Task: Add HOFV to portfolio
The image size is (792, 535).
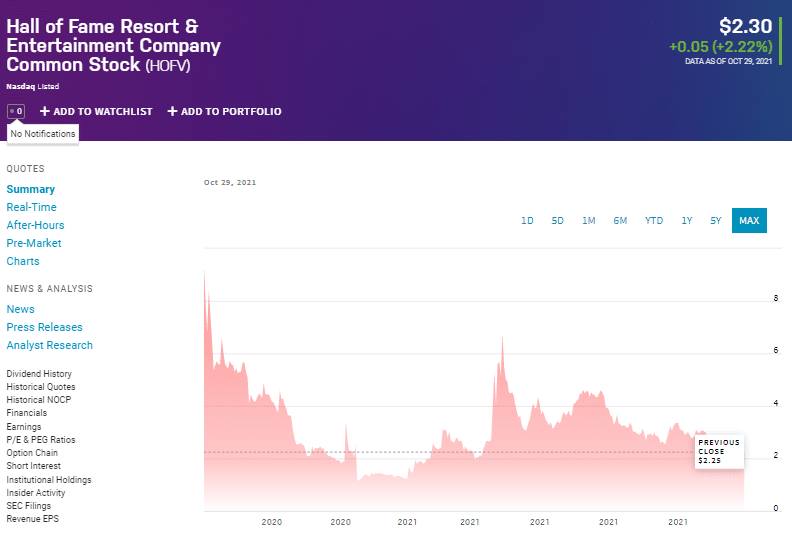Action: [x=224, y=111]
